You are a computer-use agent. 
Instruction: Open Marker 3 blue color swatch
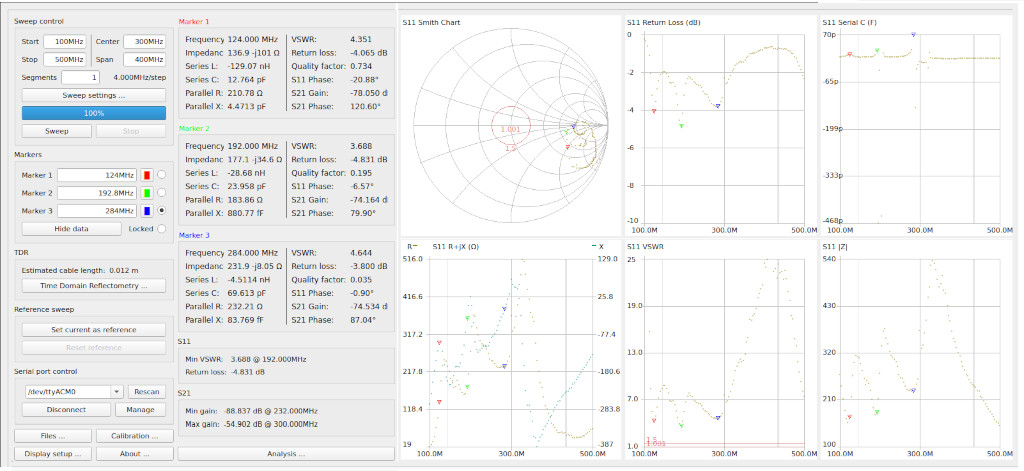tap(147, 211)
